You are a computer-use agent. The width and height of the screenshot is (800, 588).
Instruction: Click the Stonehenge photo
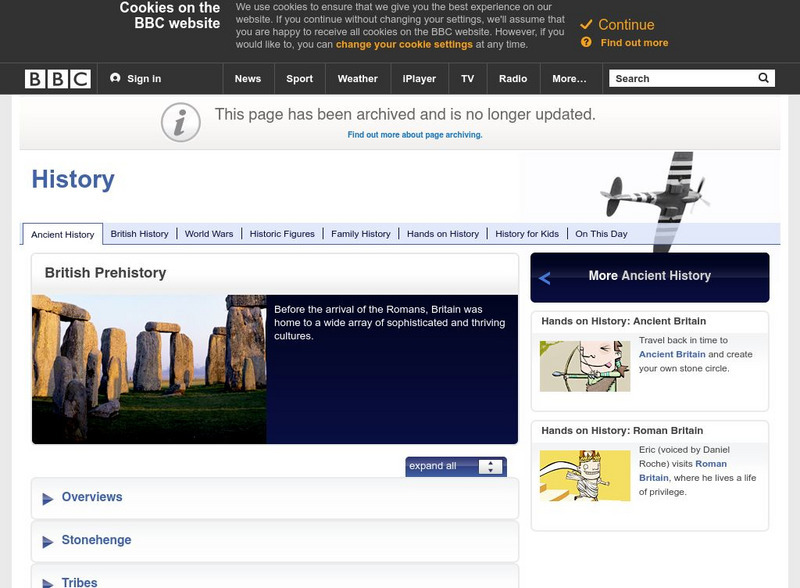pos(149,369)
